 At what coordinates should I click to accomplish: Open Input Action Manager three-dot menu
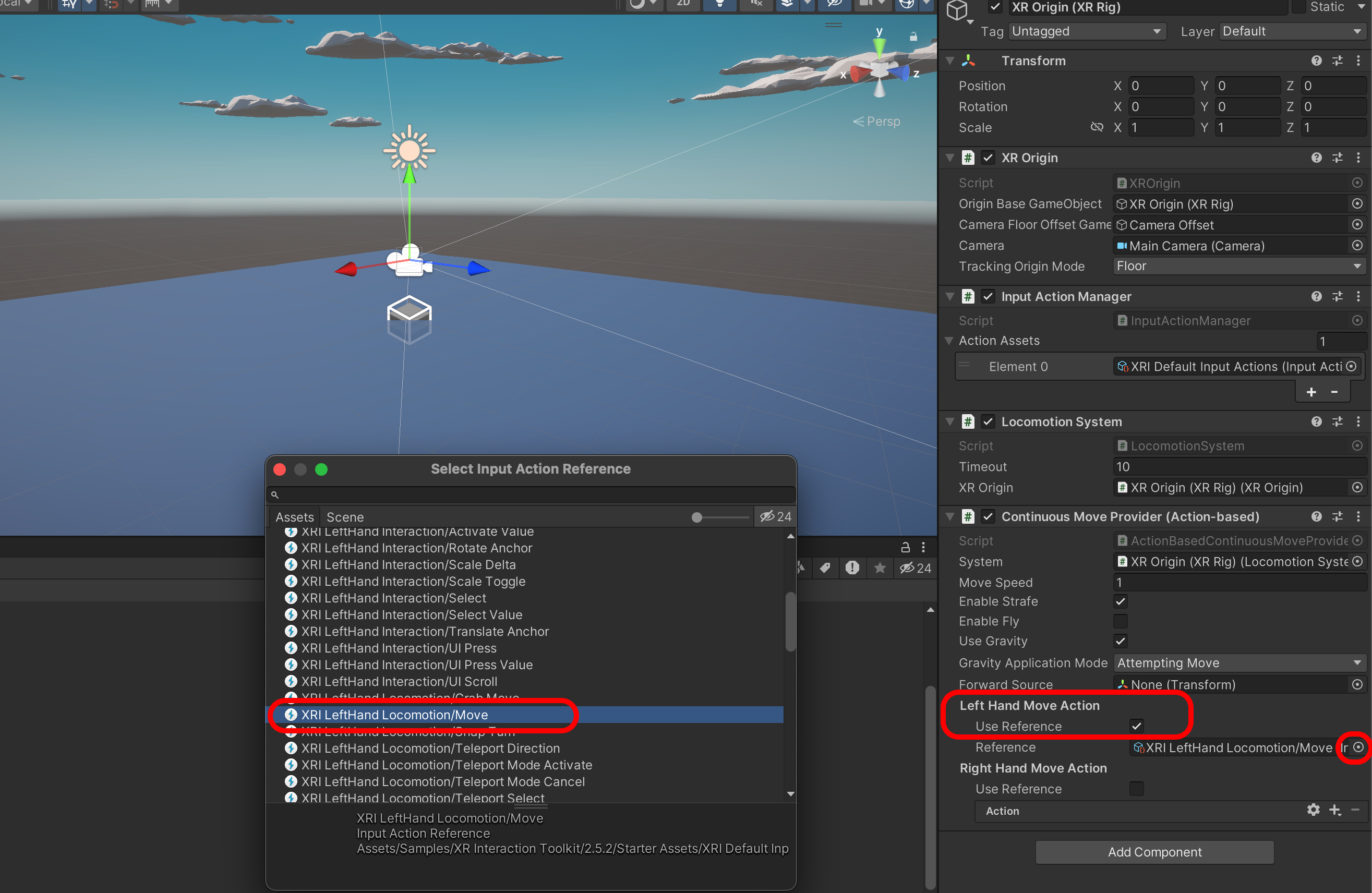tap(1358, 296)
